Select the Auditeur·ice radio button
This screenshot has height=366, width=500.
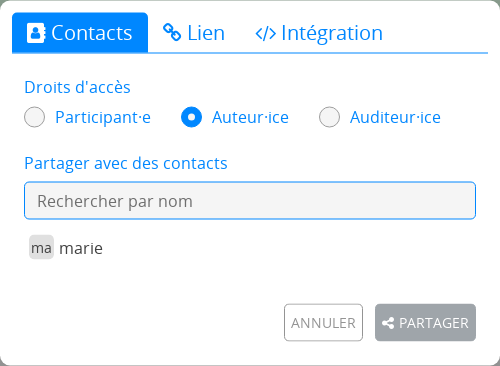pos(329,117)
